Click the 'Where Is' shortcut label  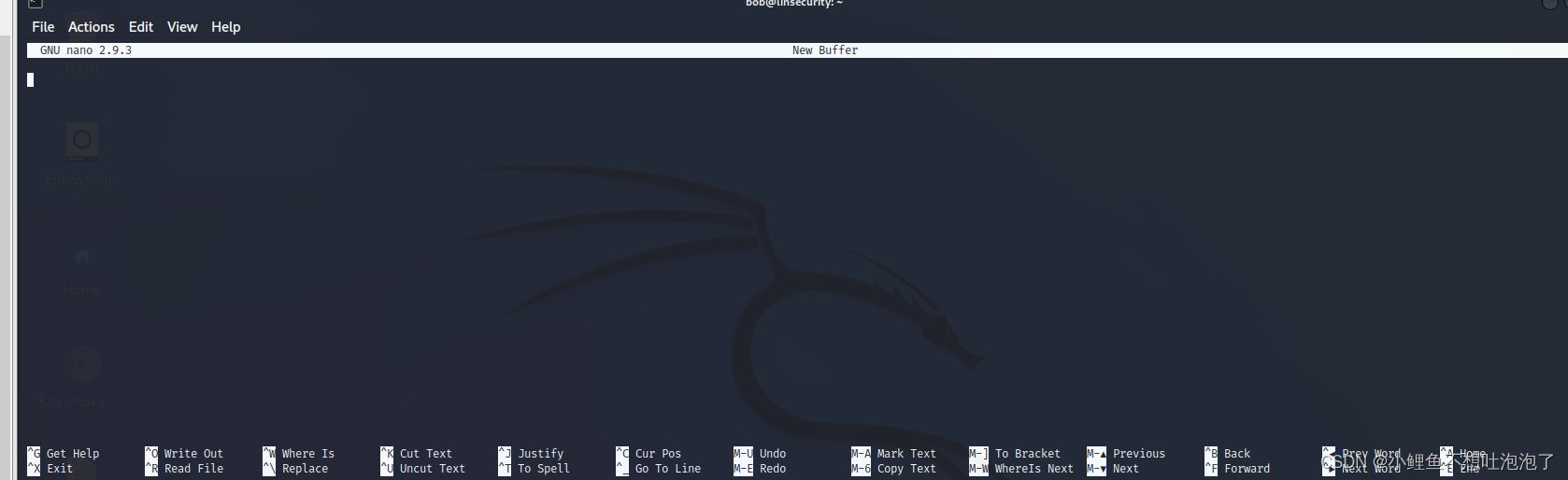[308, 454]
